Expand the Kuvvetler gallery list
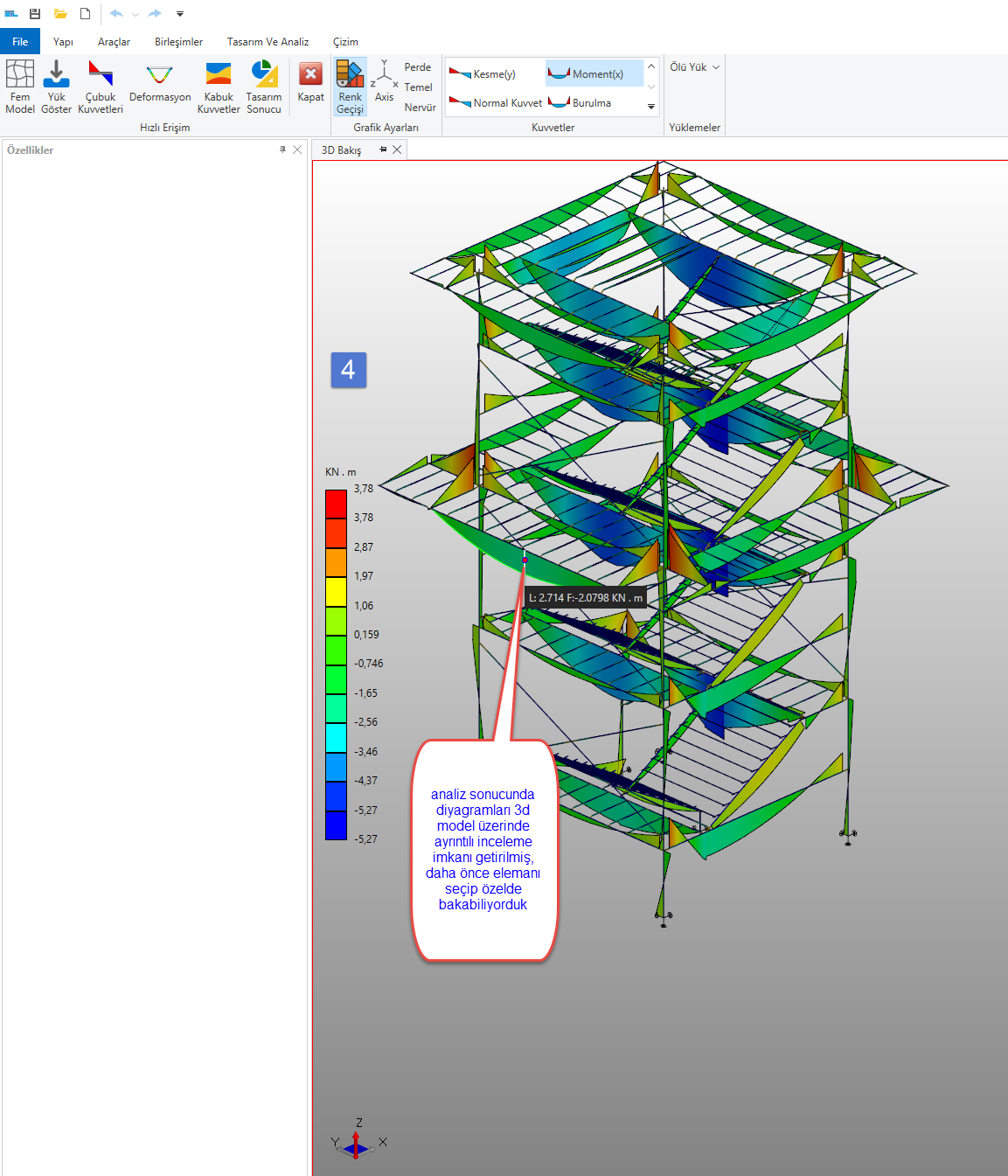The image size is (1008, 1176). [651, 107]
